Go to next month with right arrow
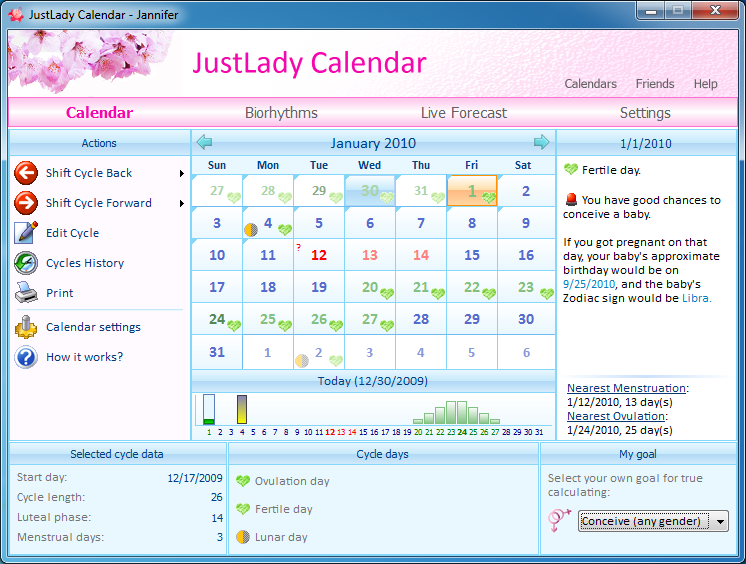Viewport: 746px width, 564px height. tap(542, 142)
